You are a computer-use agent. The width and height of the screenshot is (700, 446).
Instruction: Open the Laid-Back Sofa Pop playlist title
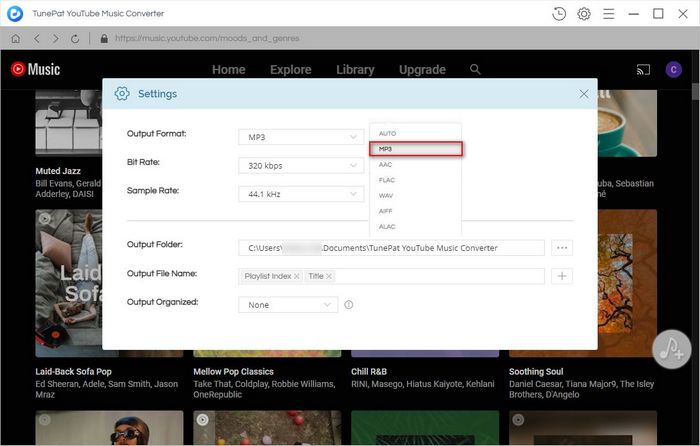pyautogui.click(x=74, y=371)
